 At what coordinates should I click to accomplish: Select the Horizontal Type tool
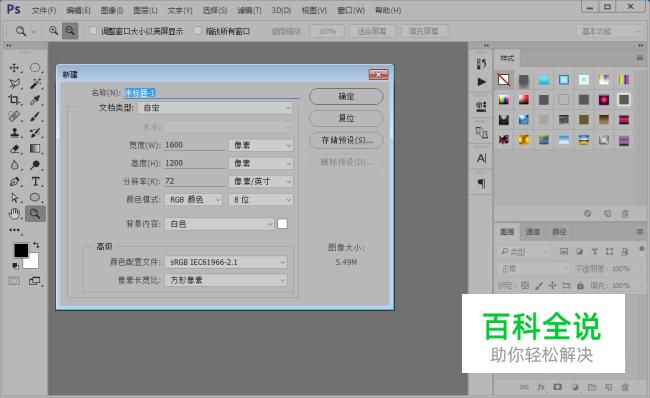click(x=35, y=181)
